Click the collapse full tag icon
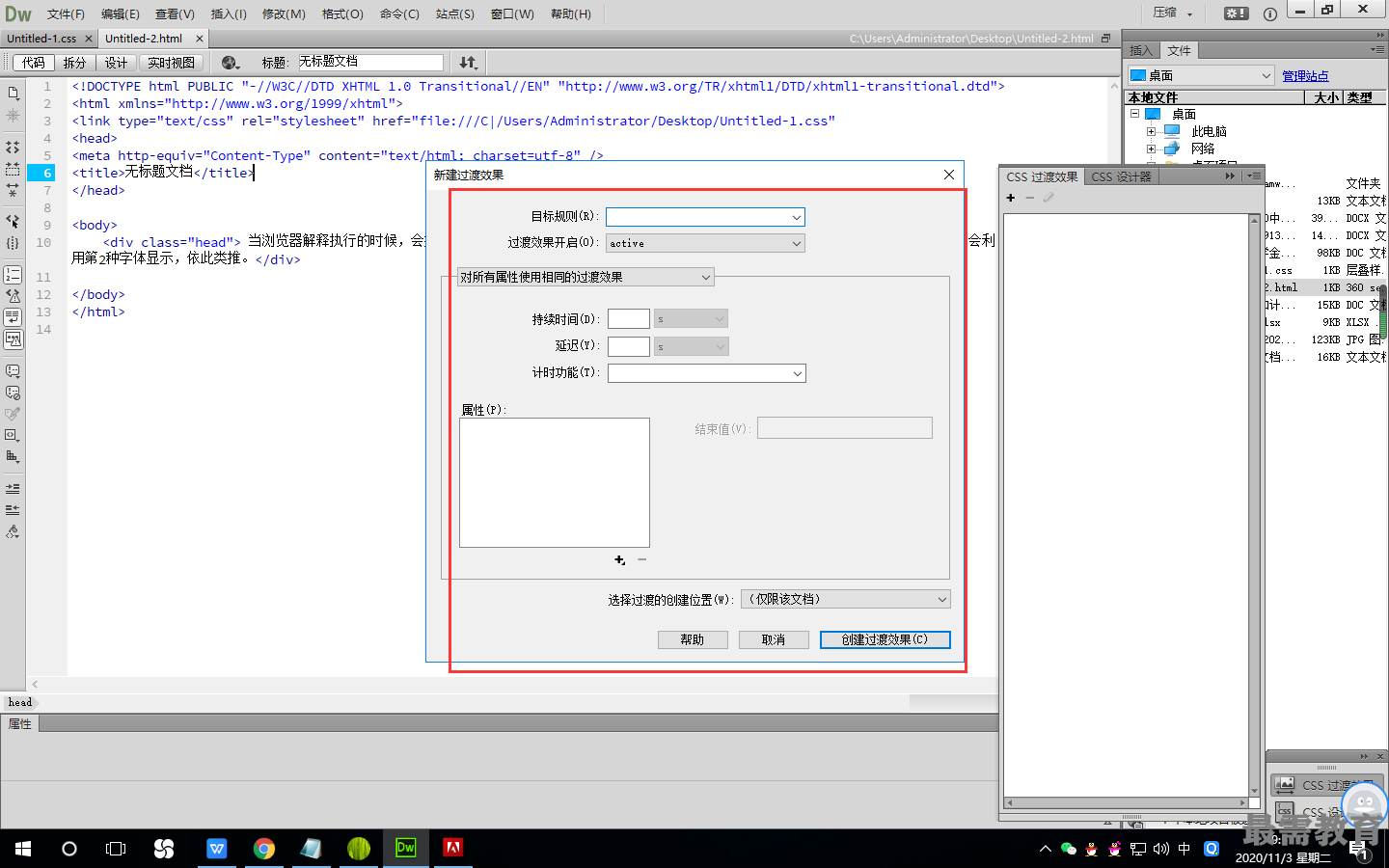This screenshot has height=868, width=1389. tap(14, 148)
